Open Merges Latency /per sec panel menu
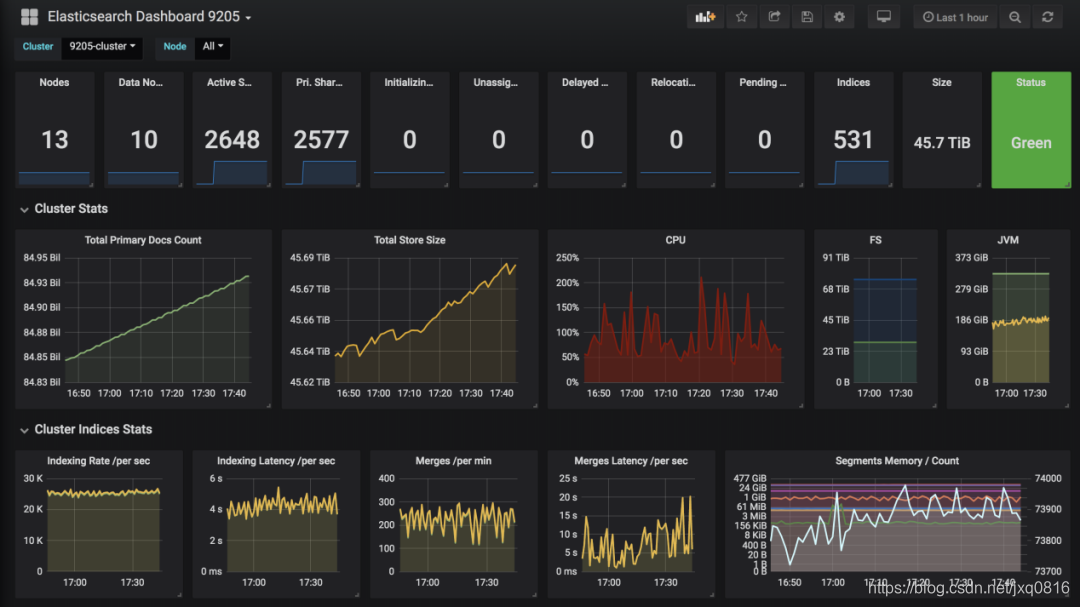Viewport: 1080px width, 607px height. click(x=631, y=461)
